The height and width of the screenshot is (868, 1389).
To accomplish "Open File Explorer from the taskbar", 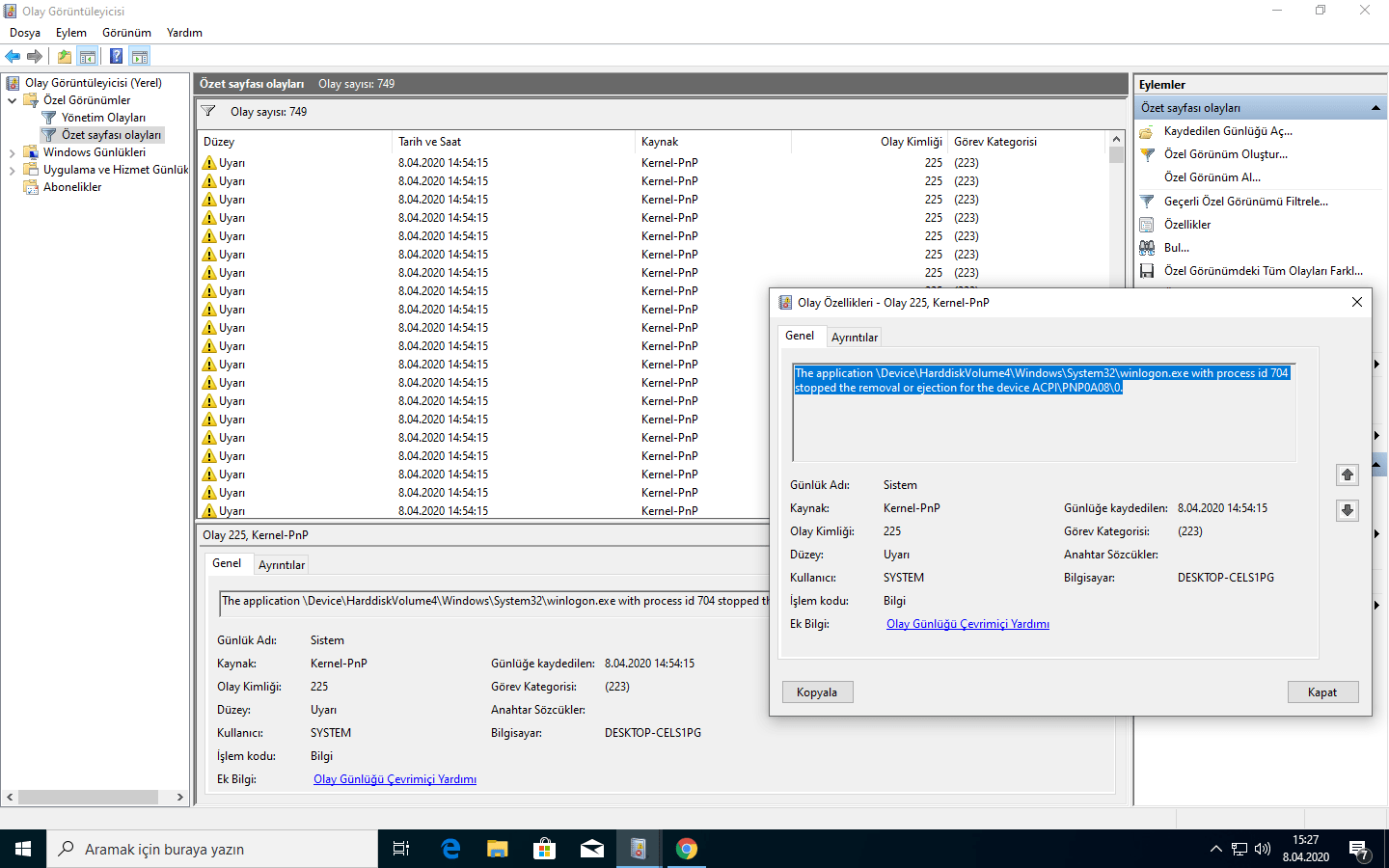I will tap(497, 849).
